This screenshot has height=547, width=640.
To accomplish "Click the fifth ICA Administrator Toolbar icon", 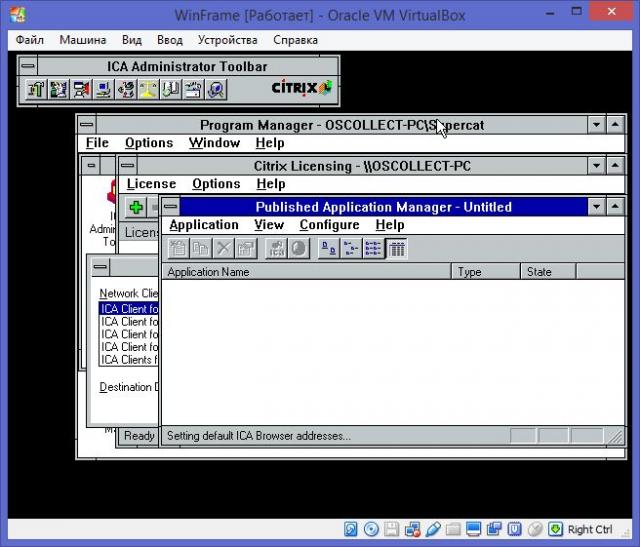I will [x=126, y=89].
